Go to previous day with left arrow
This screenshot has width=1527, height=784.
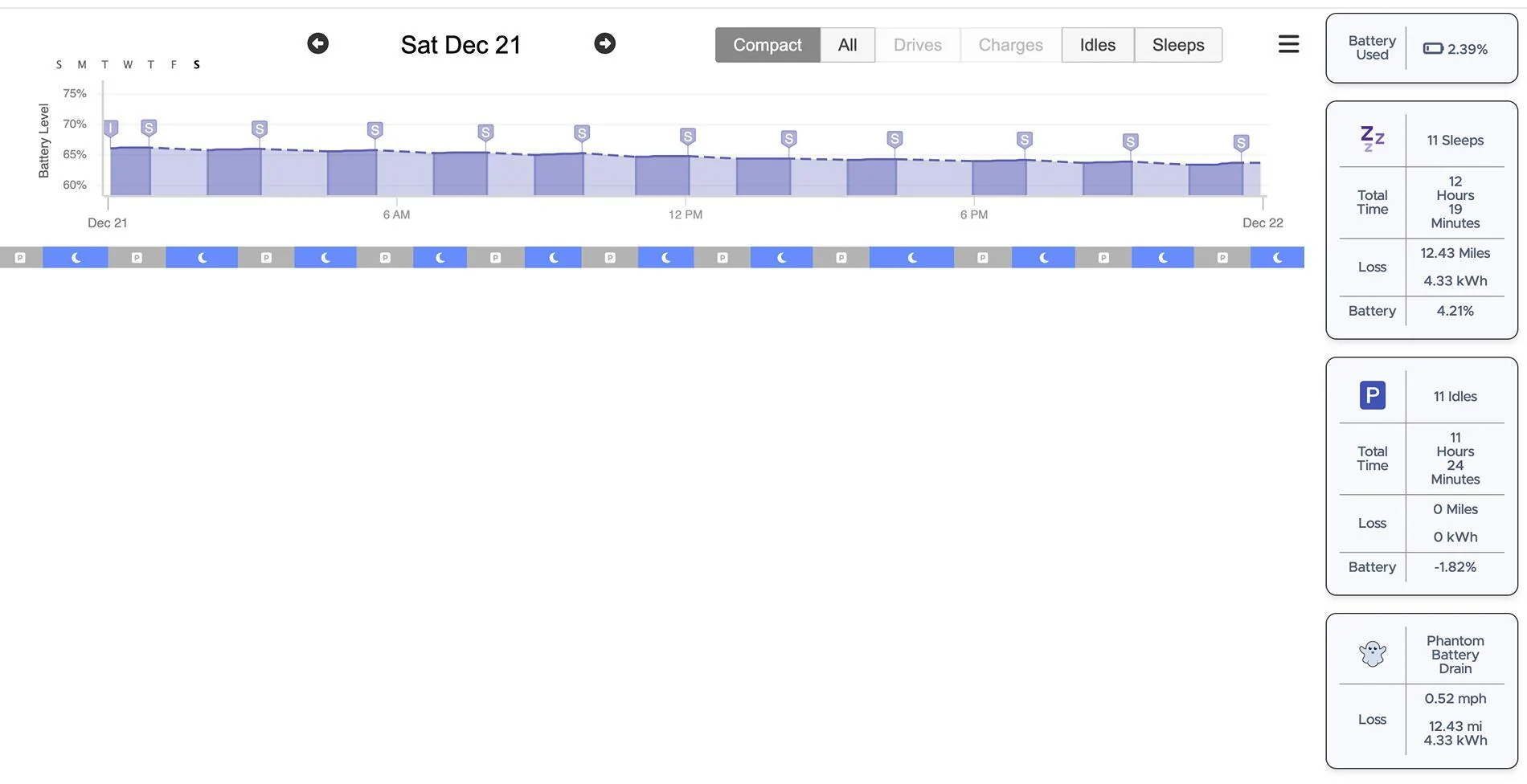tap(317, 43)
